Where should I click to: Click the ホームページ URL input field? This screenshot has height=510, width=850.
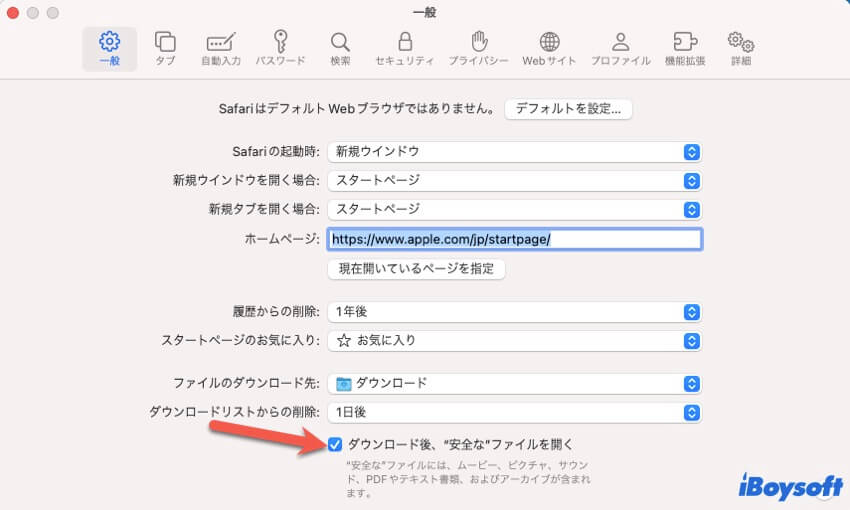514,239
